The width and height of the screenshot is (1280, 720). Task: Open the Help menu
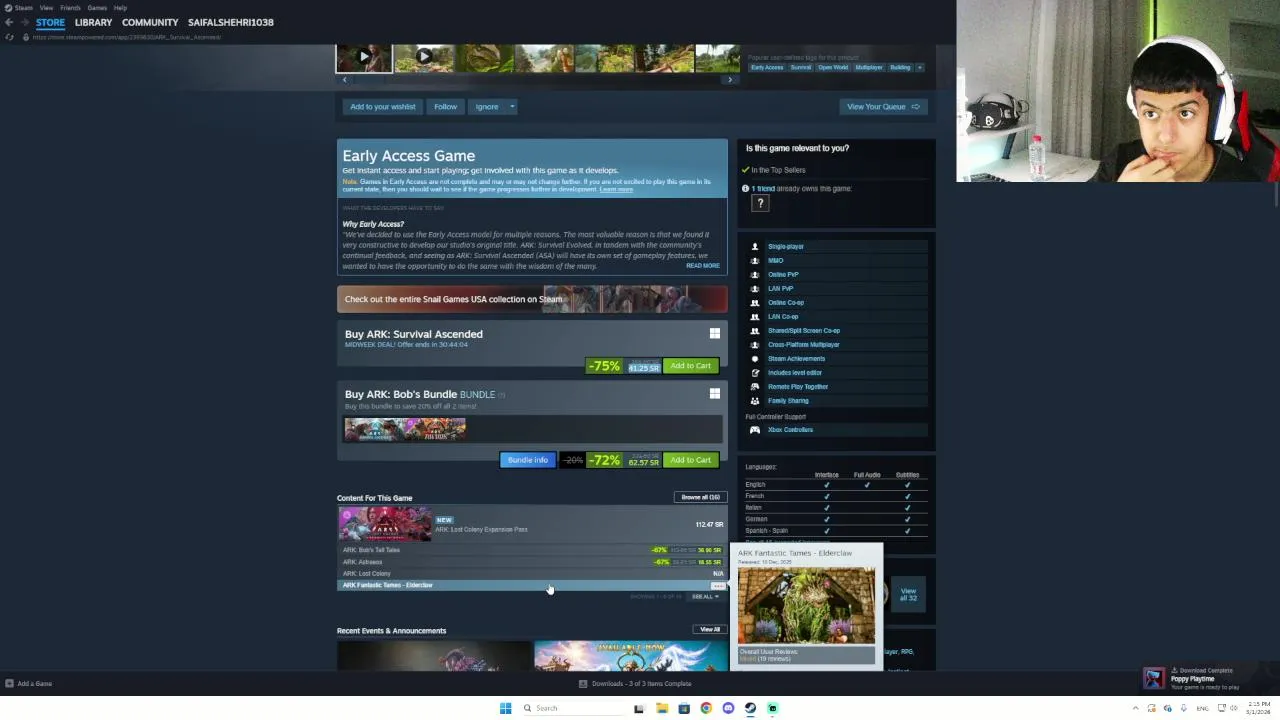tap(120, 7)
